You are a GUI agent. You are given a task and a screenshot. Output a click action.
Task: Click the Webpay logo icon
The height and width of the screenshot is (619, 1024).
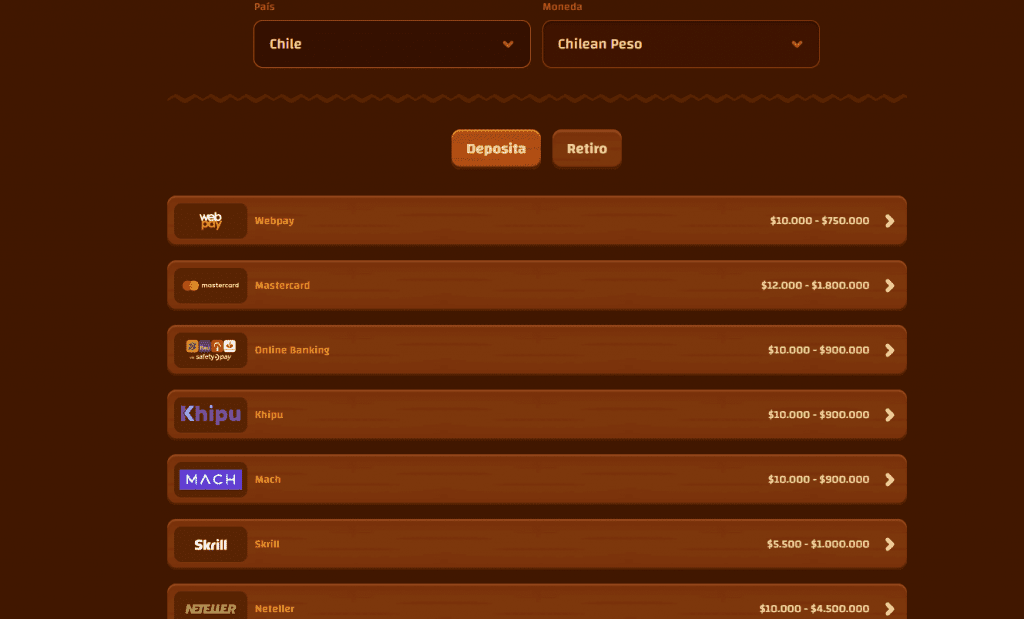[x=210, y=221]
